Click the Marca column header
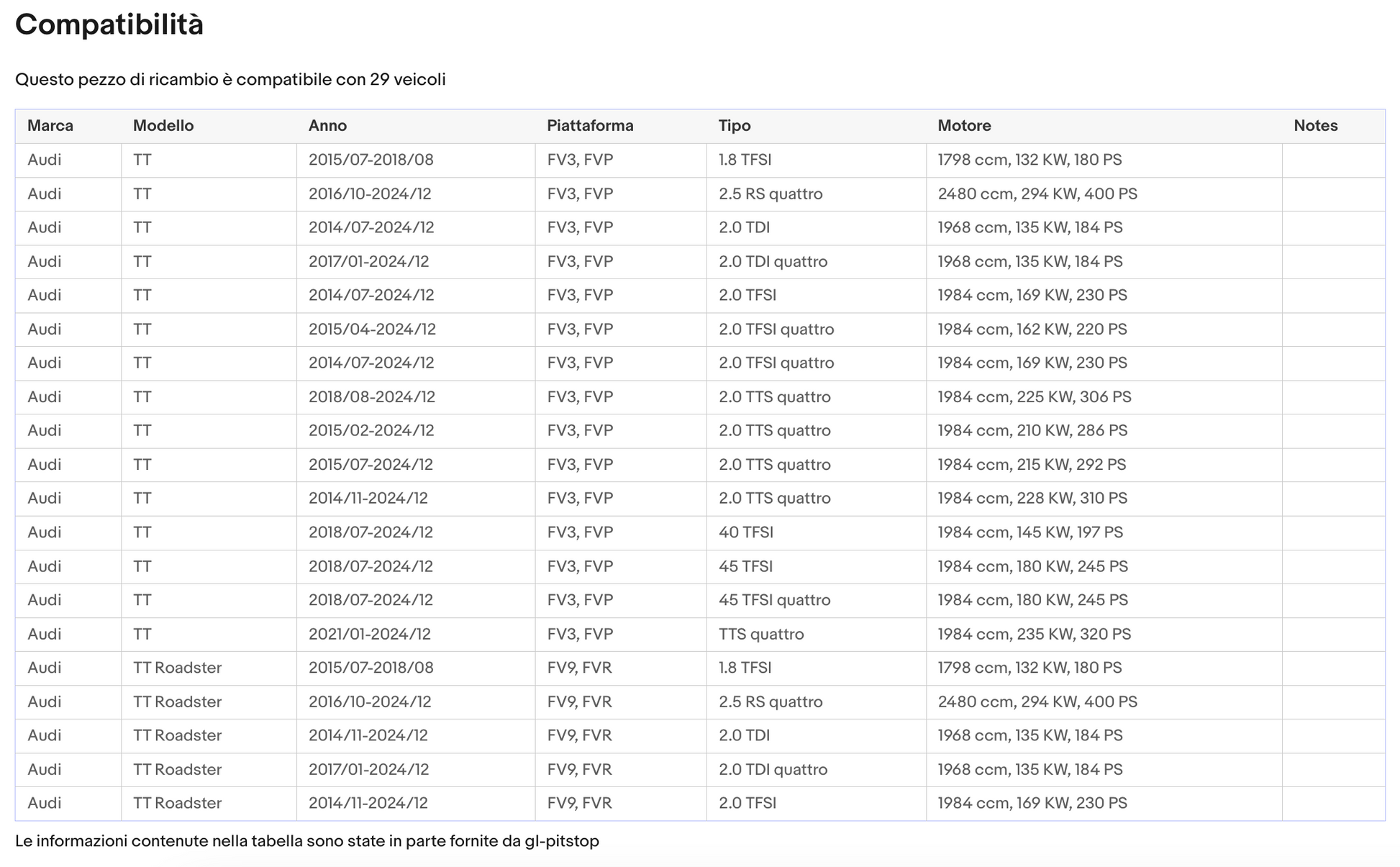This screenshot has width=1400, height=867. pyautogui.click(x=50, y=126)
